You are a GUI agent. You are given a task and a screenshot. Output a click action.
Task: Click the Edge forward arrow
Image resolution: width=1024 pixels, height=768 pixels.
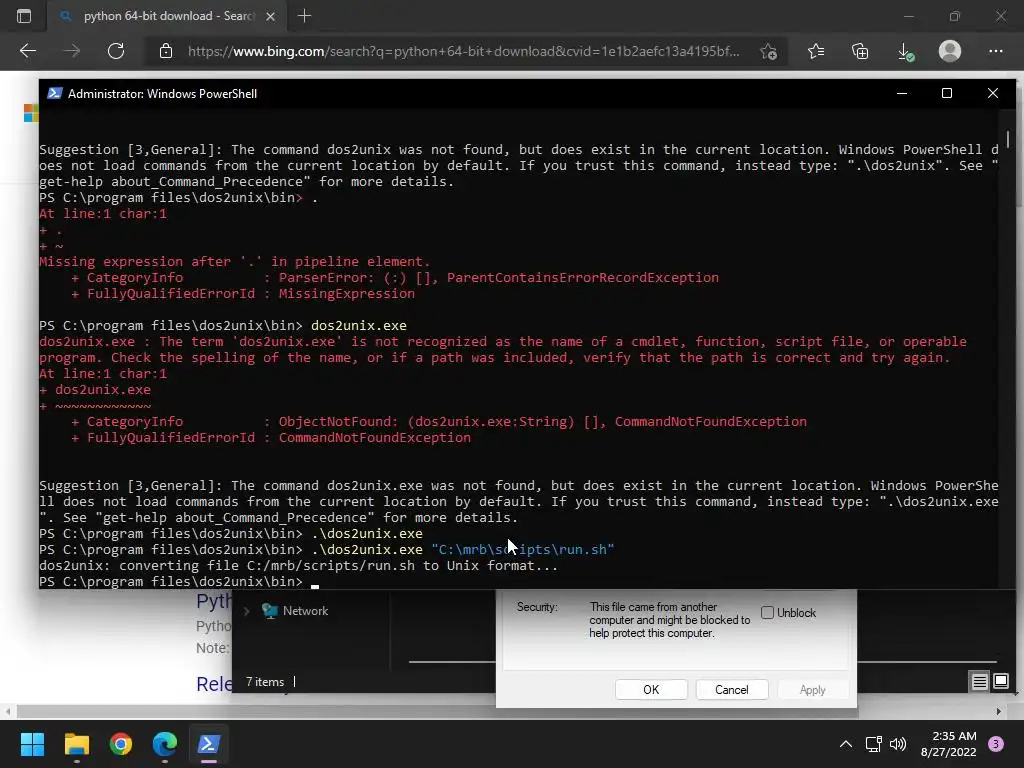72,51
